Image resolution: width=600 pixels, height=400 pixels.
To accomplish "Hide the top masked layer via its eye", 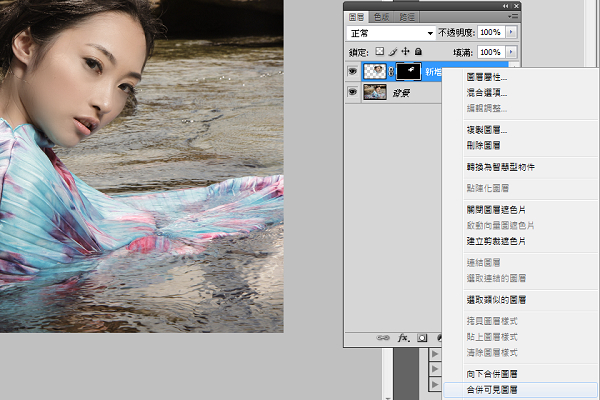I will pyautogui.click(x=352, y=71).
